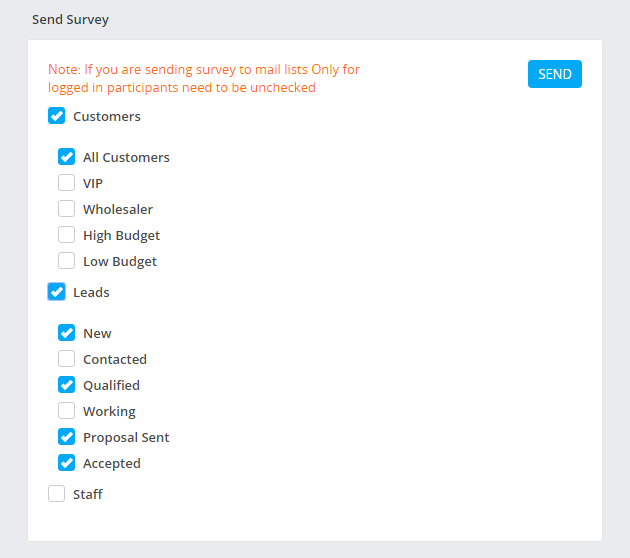Viewport: 630px width, 558px height.
Task: Tick the High Budget checkbox
Action: (67, 235)
